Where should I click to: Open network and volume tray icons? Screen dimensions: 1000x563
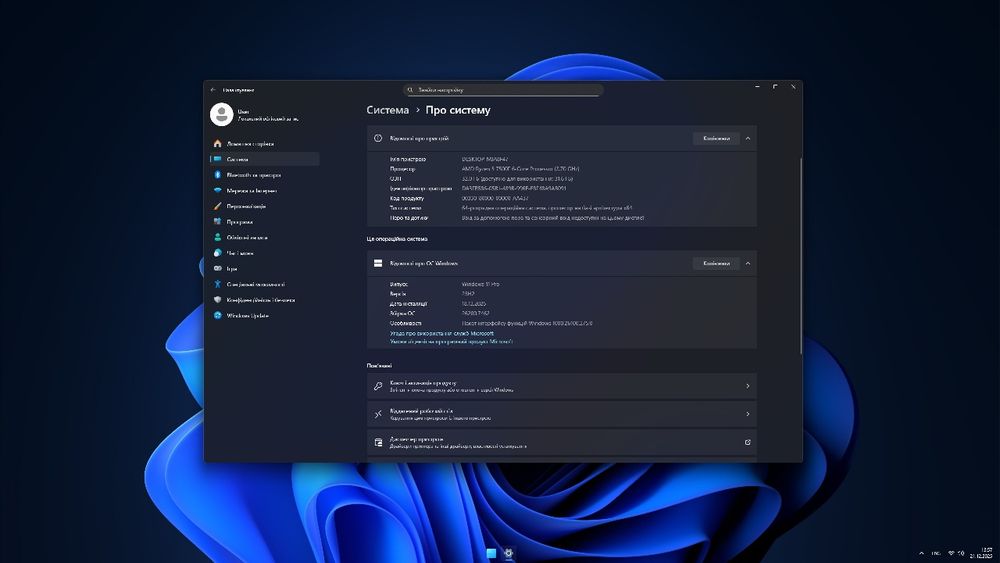click(956, 553)
